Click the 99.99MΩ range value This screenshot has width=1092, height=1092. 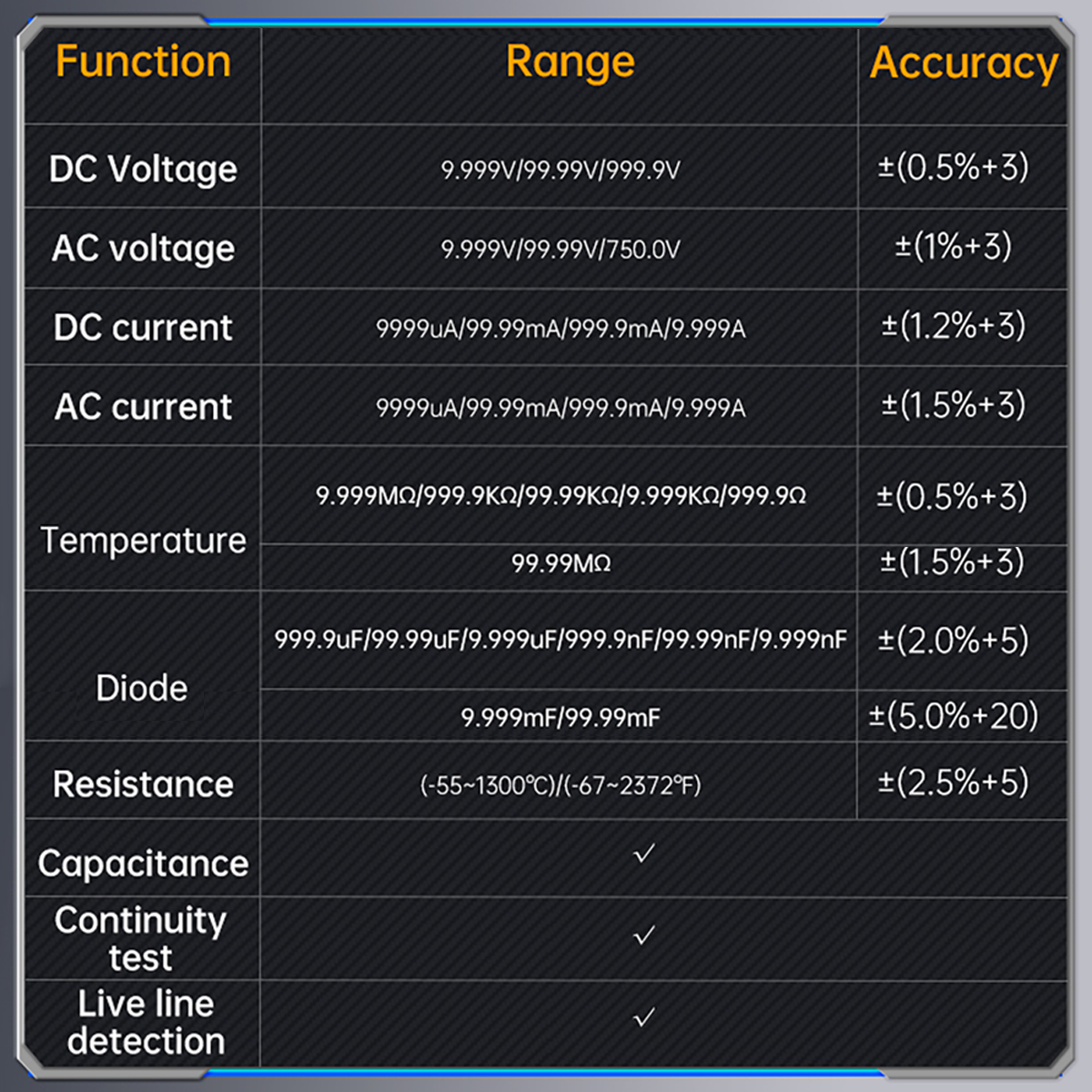point(561,563)
